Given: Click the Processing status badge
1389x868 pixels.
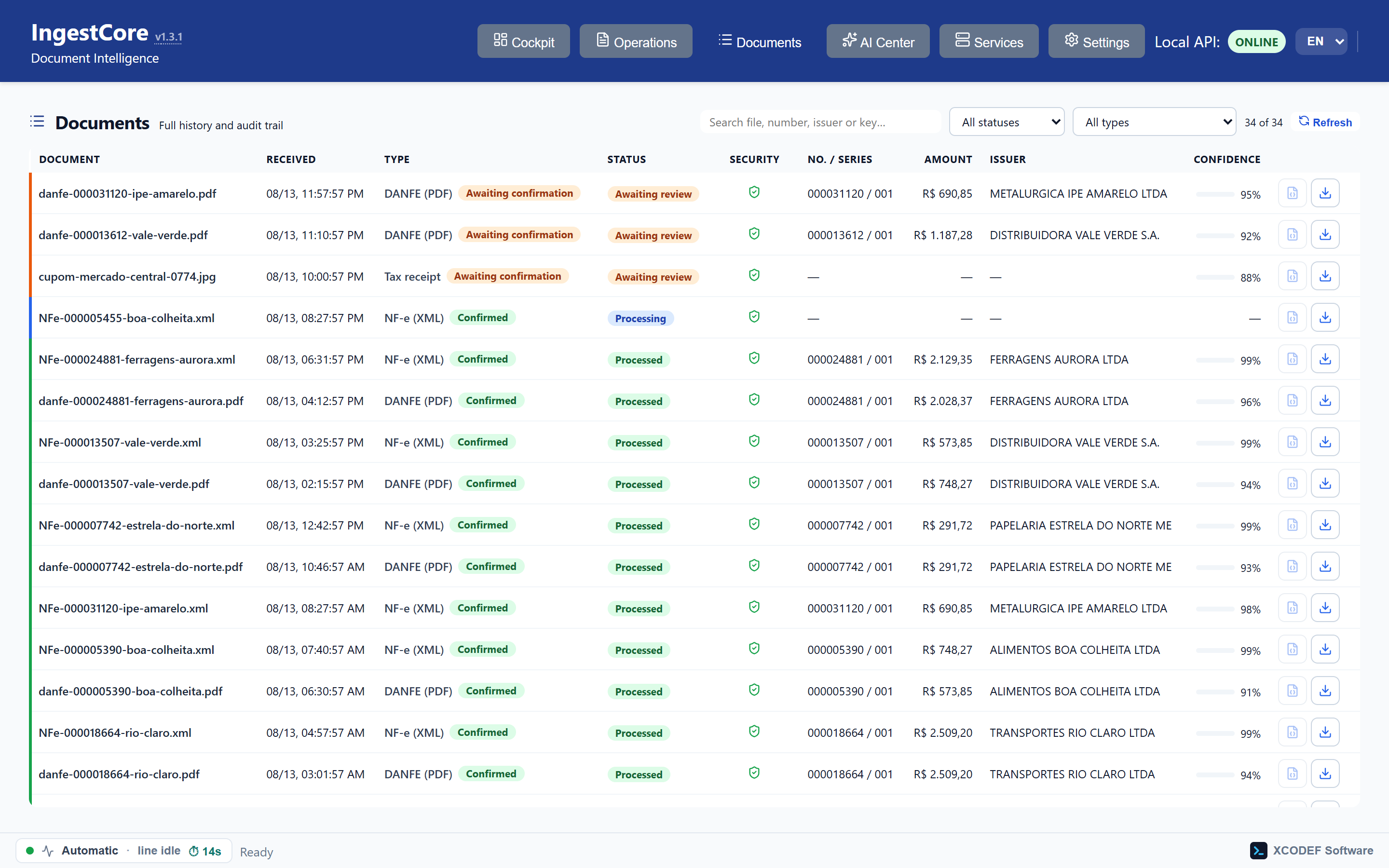Looking at the screenshot, I should 640,318.
